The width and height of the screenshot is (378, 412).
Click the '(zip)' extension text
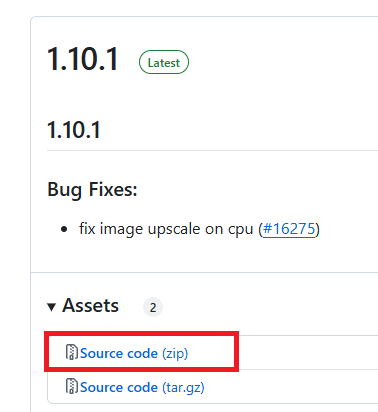[x=175, y=353]
